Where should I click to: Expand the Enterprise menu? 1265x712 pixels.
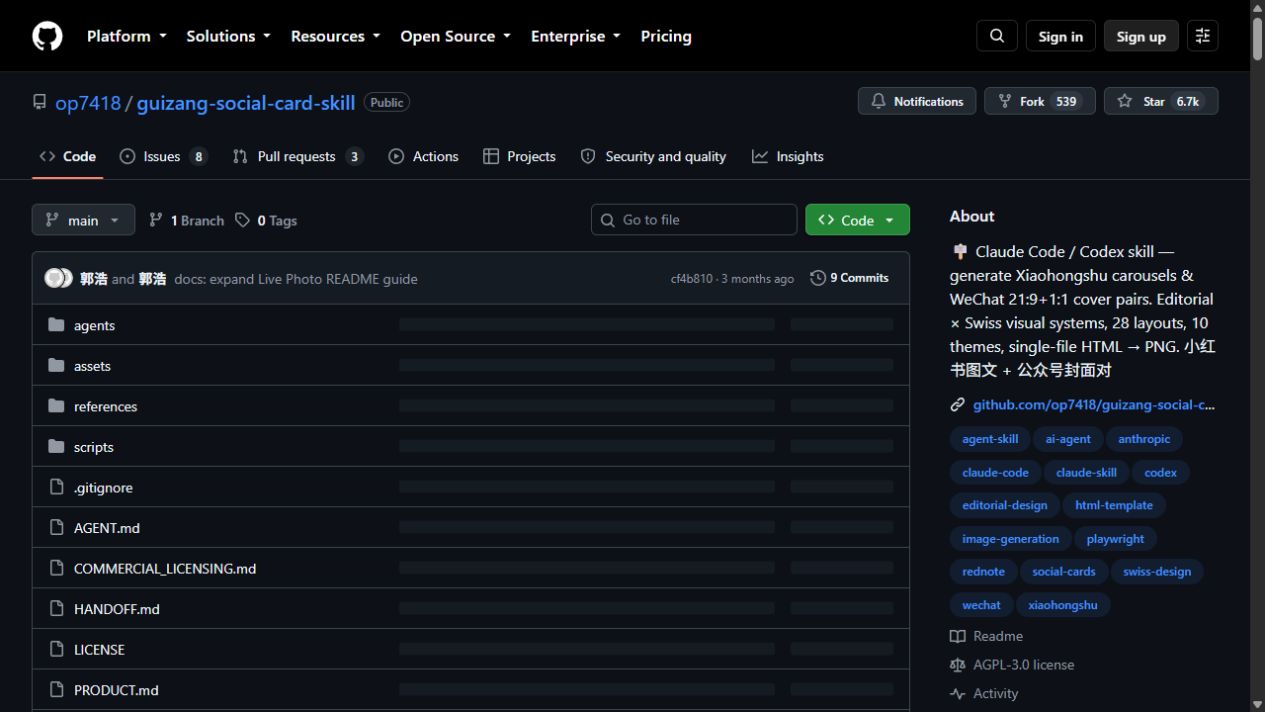point(575,36)
